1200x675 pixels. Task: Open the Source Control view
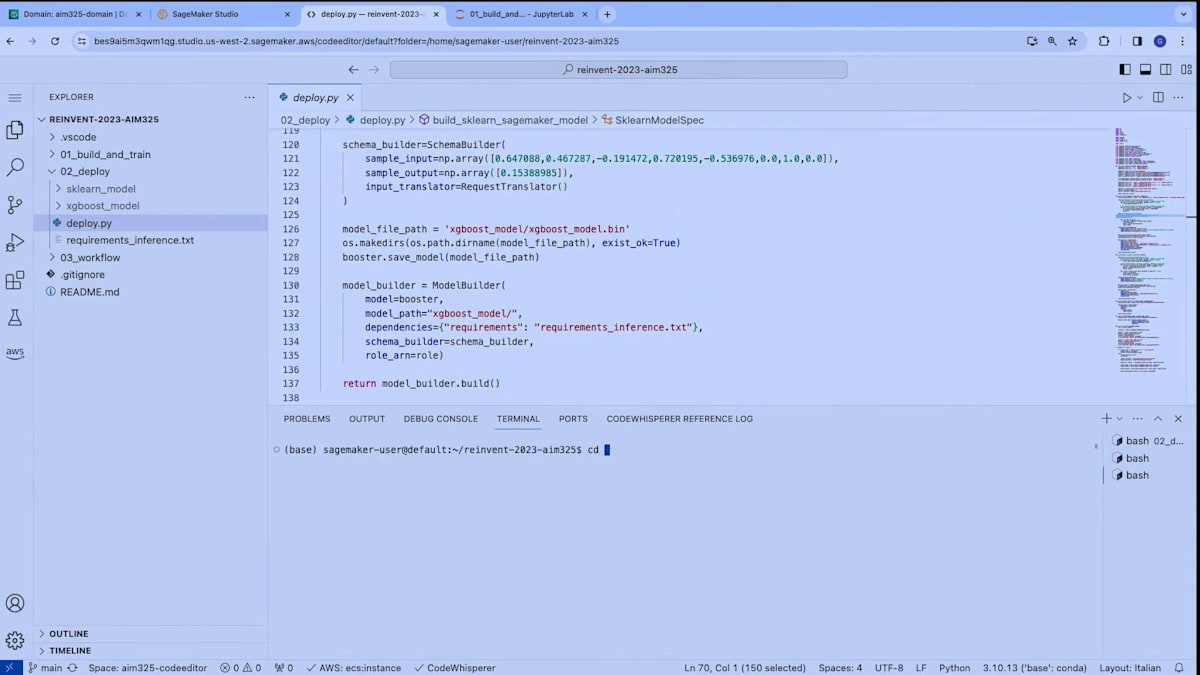pos(15,205)
